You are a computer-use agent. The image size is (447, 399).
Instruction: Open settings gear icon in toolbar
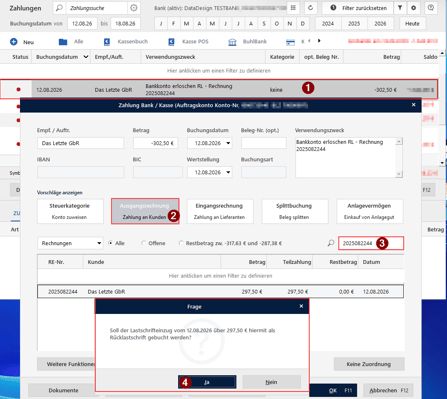point(414,8)
